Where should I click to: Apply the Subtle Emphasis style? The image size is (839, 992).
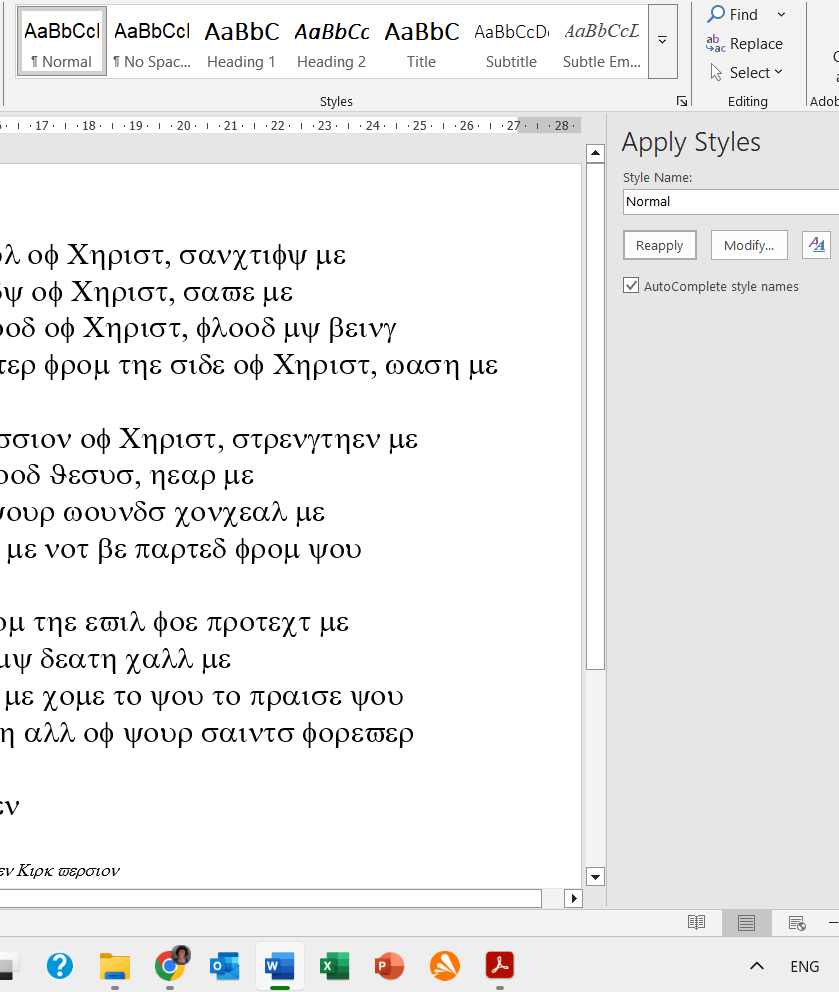602,42
